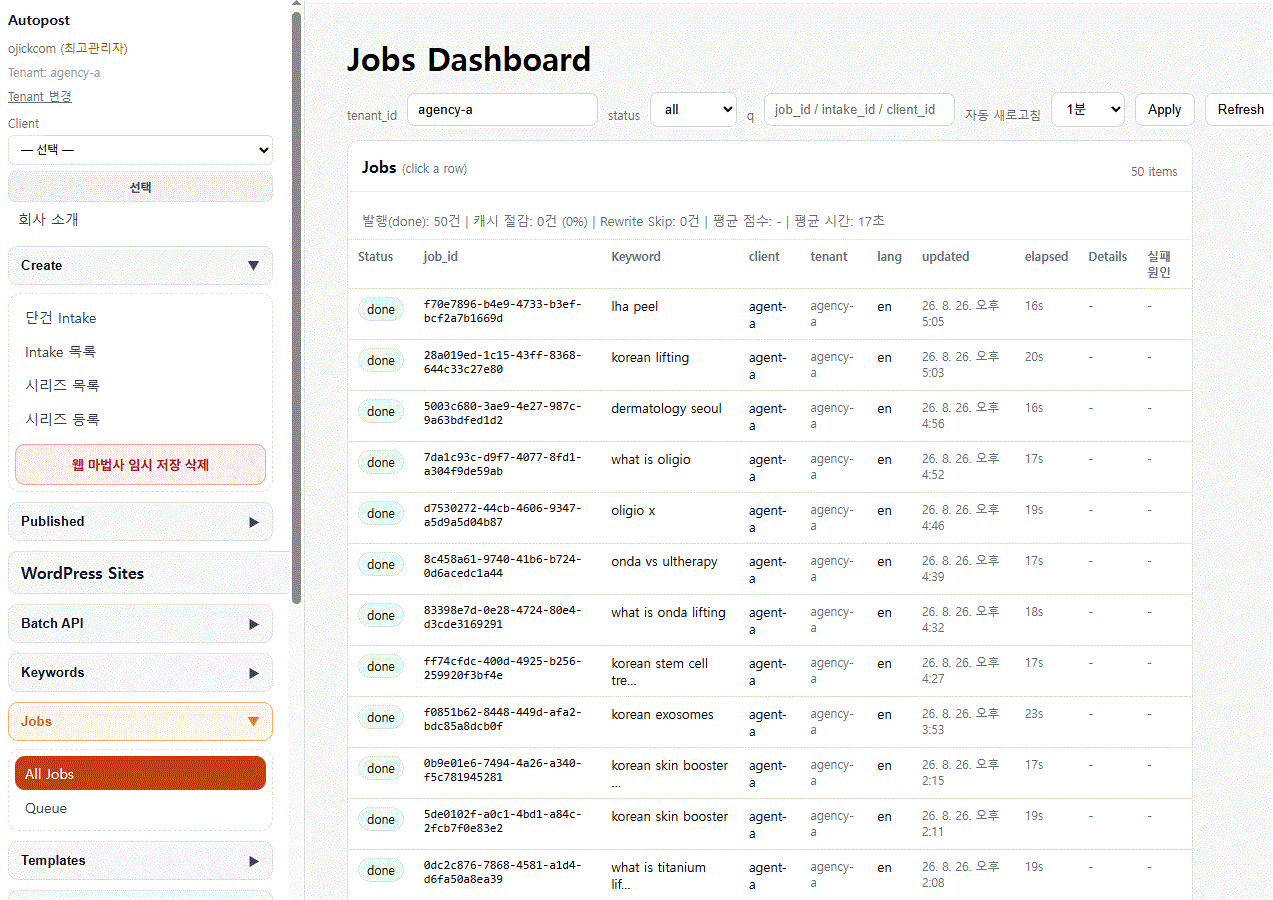This screenshot has height=900, width=1273.
Task: Open the korean exosomes job row
Action: pyautogui.click(x=769, y=722)
